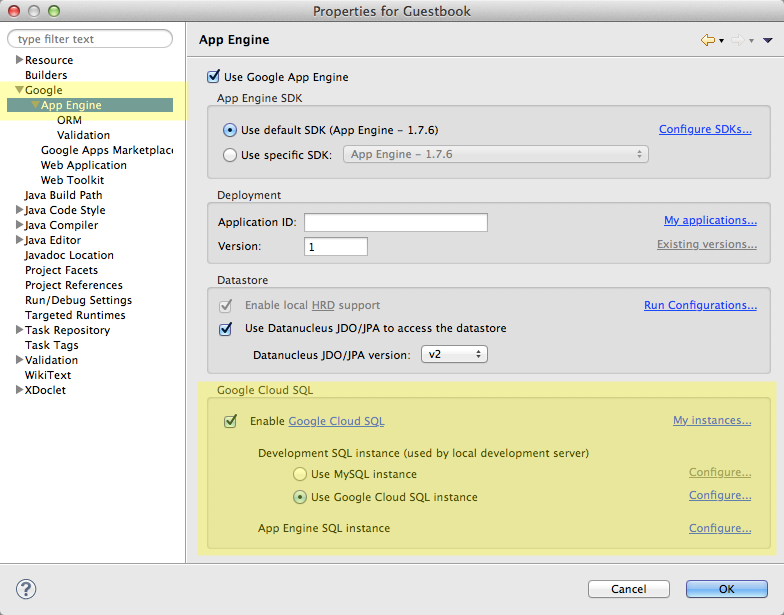
Task: Open the App Engine 1.7.6 SDK dropdown
Action: [496, 154]
